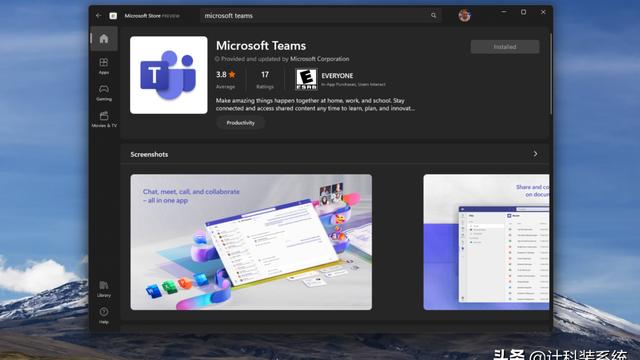Open the Library sidebar icon
640x360 pixels.
point(104,289)
